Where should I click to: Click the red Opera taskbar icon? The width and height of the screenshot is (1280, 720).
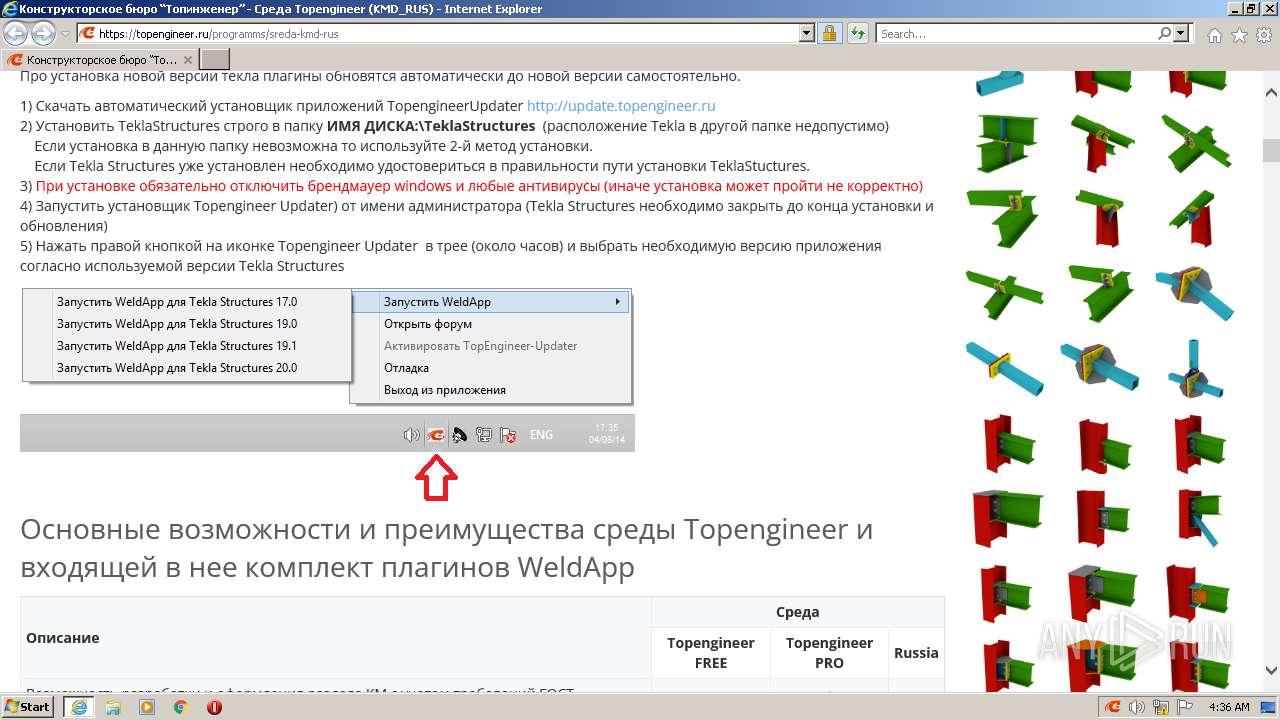click(x=214, y=707)
